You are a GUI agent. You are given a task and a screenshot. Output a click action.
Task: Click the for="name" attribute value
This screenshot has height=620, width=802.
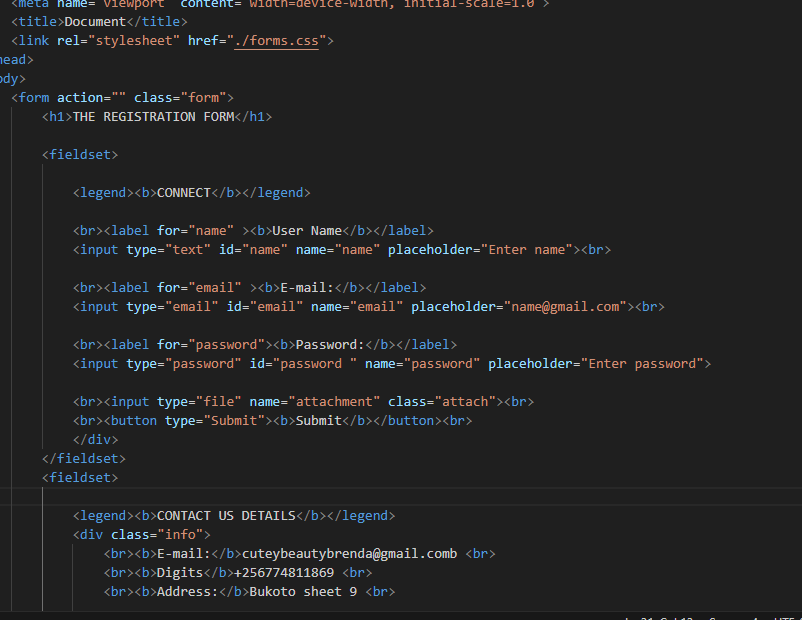point(211,231)
